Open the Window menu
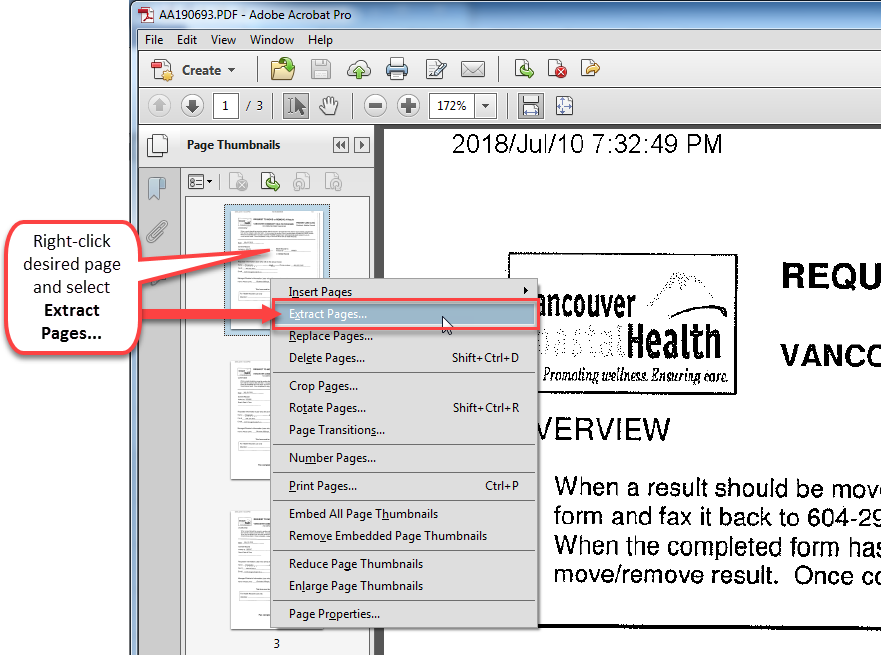Viewport: 881px width, 655px height. pyautogui.click(x=272, y=40)
